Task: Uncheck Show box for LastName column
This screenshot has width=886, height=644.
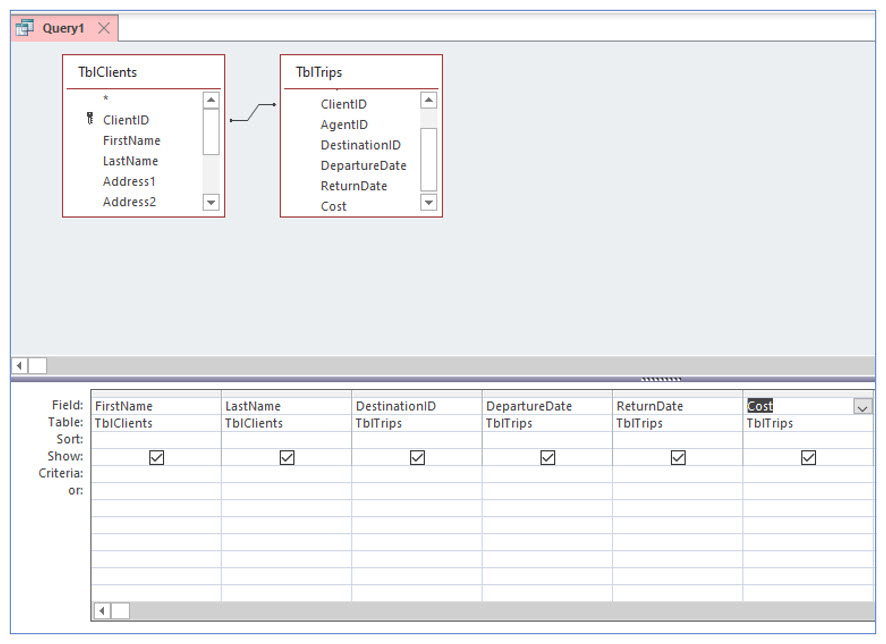Action: coord(287,458)
